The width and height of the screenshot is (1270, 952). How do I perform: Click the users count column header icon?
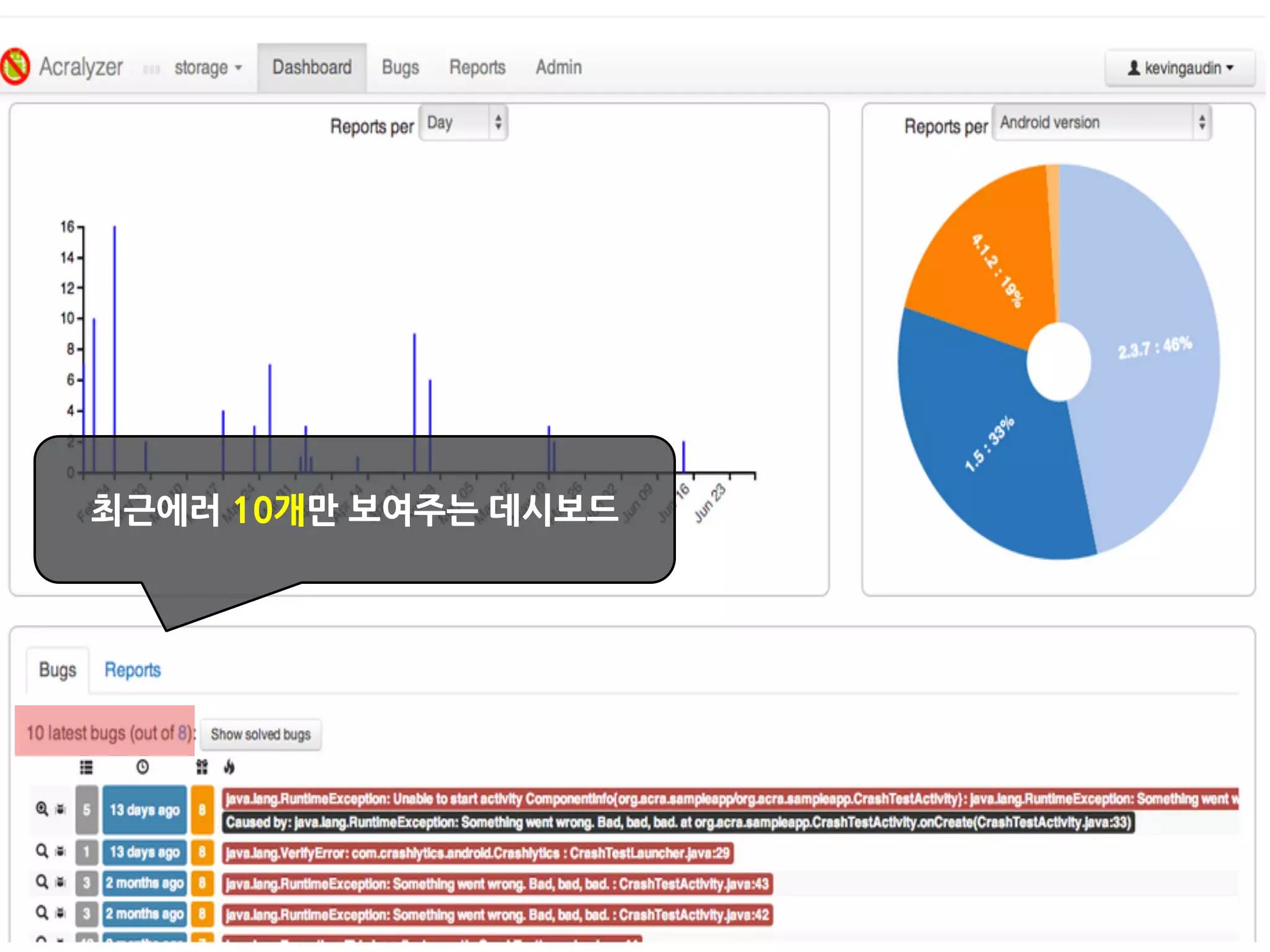tap(202, 767)
